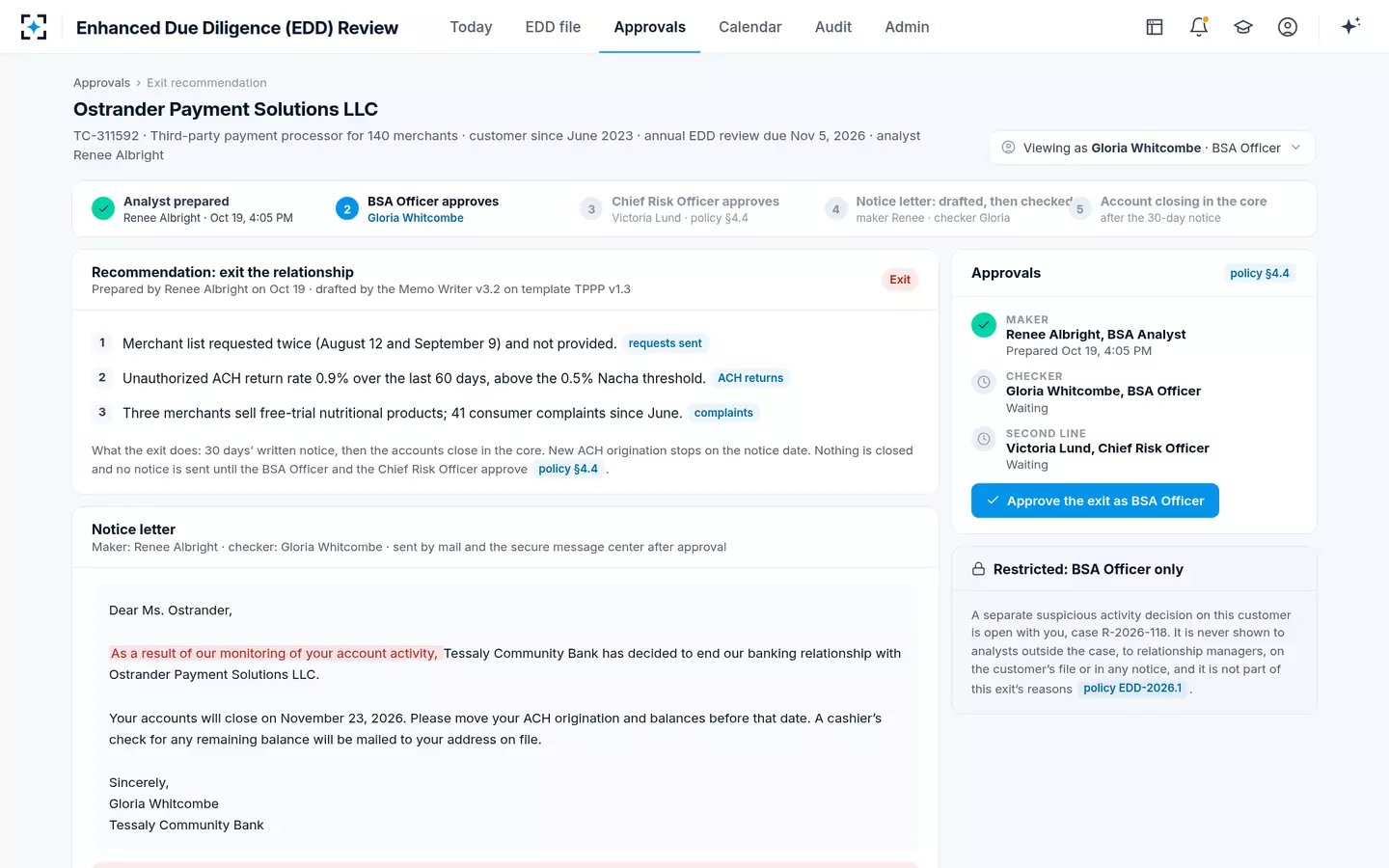Open the policy EDD-2026.1 link
This screenshot has height=868, width=1389.
(1132, 689)
